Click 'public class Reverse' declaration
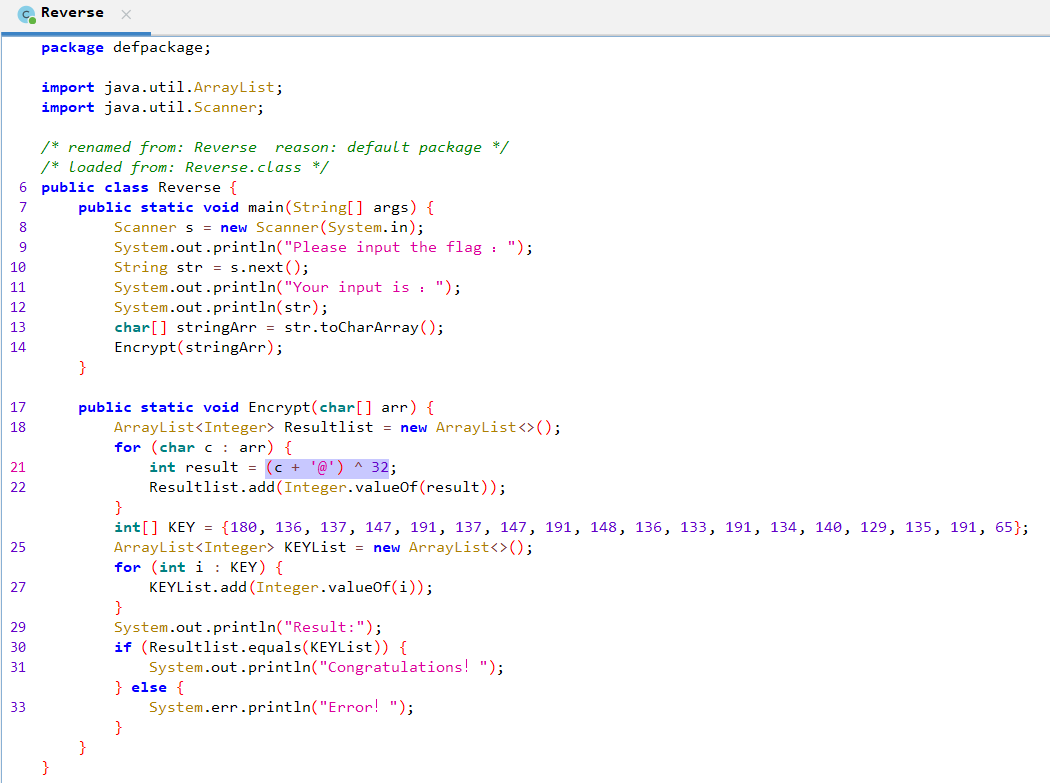Viewport: 1050px width, 783px height. pos(139,188)
